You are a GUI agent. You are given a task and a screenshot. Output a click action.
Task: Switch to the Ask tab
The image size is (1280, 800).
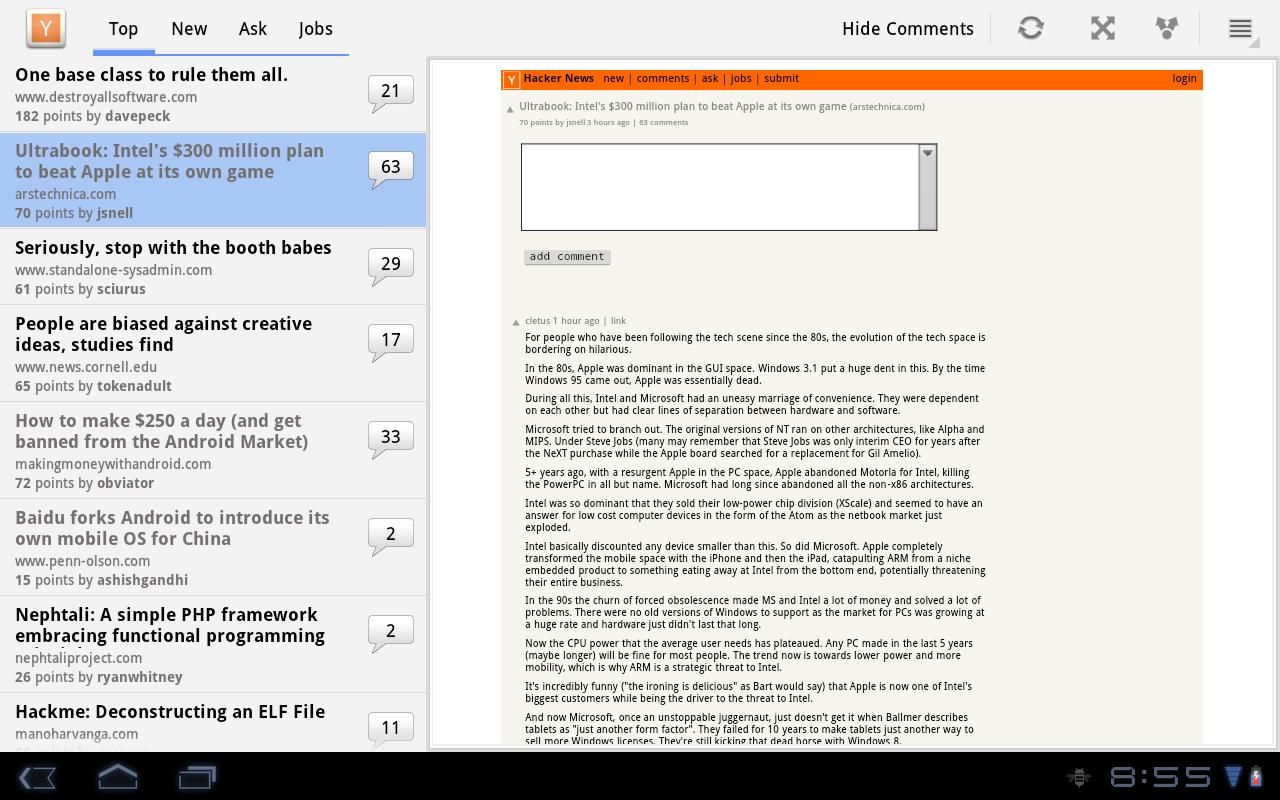coord(252,28)
